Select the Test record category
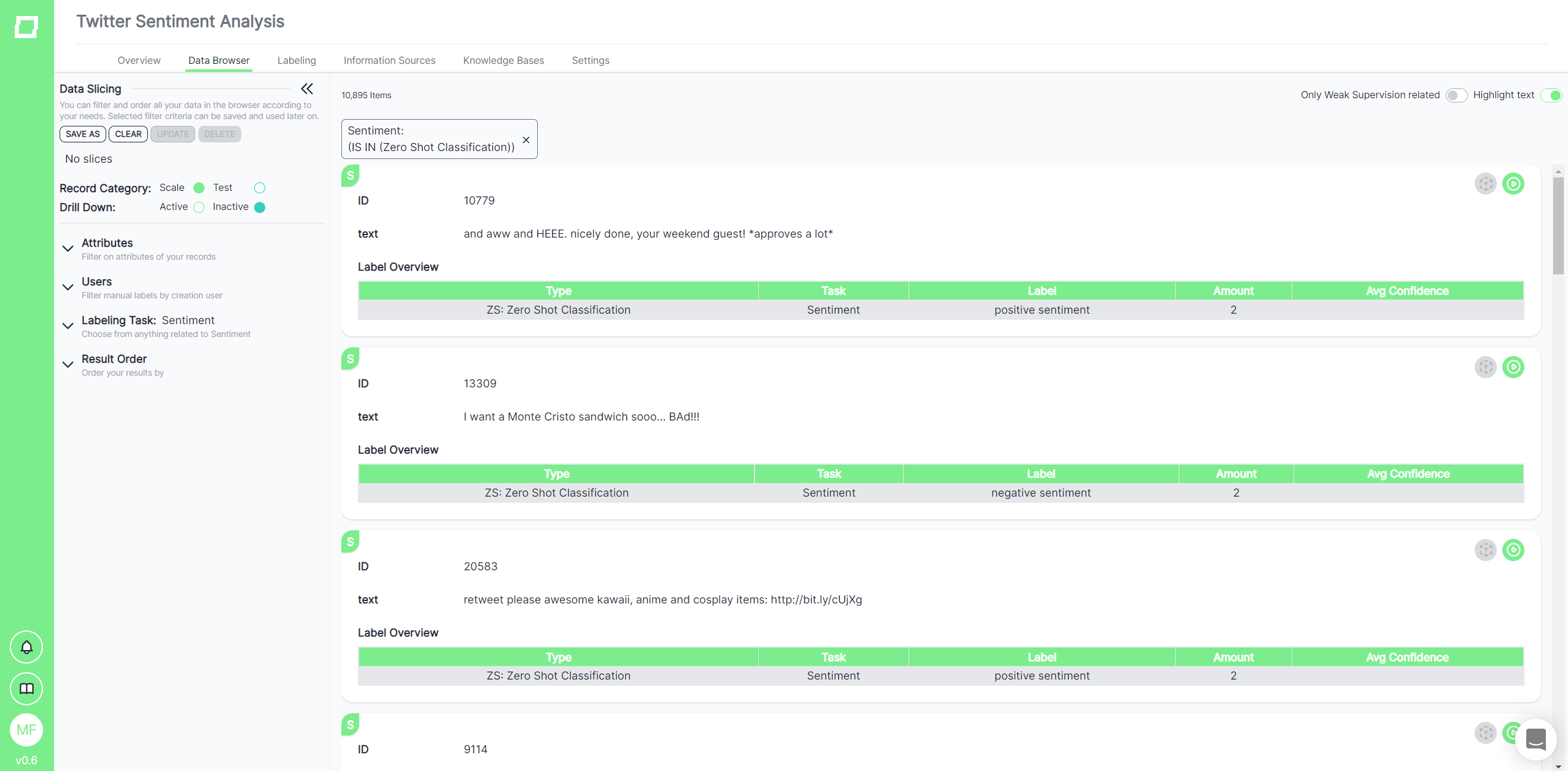 (x=260, y=188)
